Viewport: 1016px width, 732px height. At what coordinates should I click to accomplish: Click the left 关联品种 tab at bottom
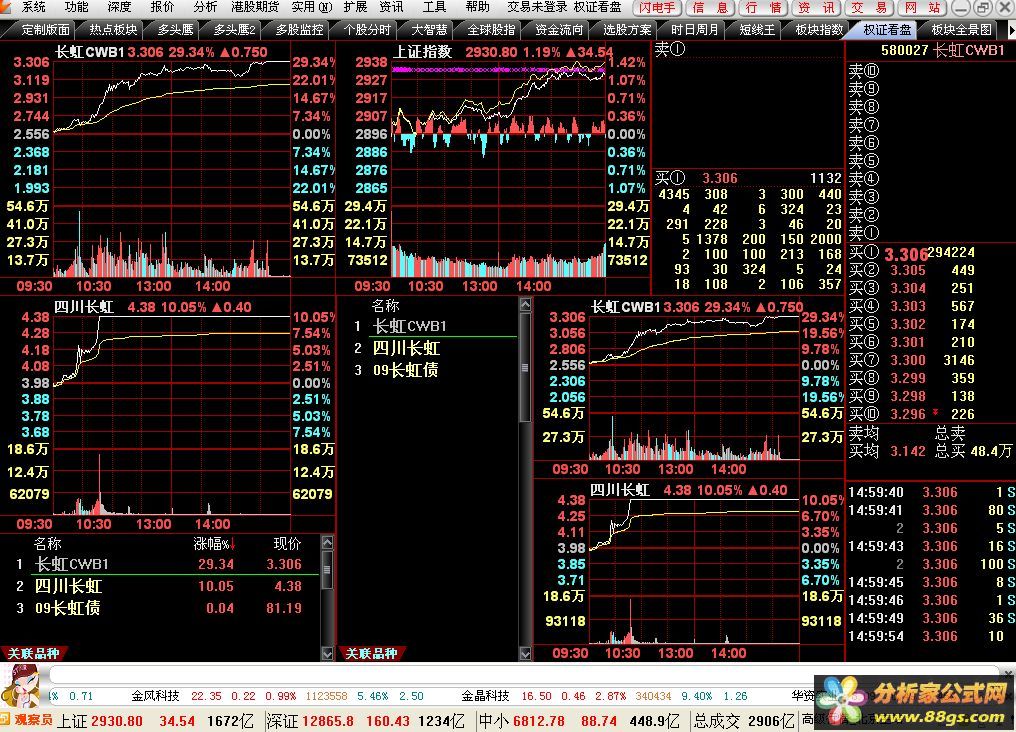click(33, 654)
